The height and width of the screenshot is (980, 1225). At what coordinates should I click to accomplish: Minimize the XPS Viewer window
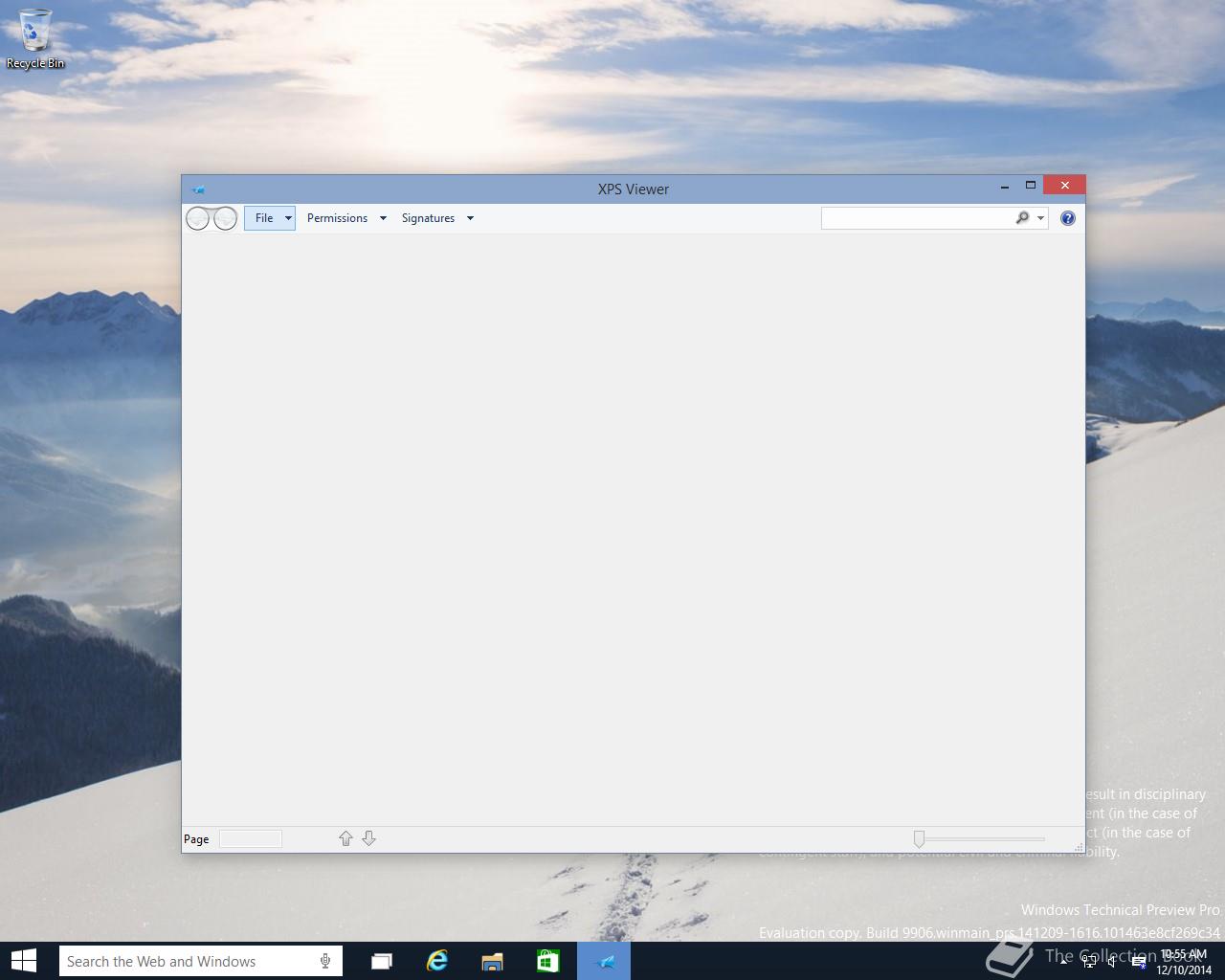click(1004, 186)
